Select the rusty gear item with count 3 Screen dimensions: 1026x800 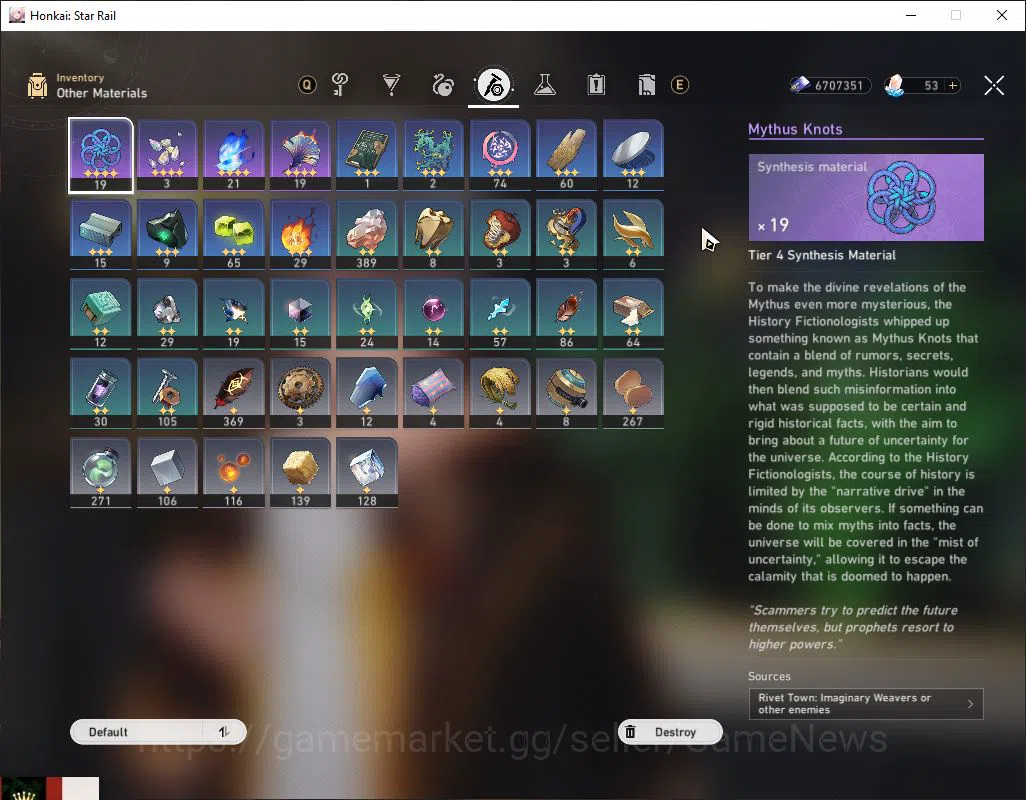[x=300, y=393]
